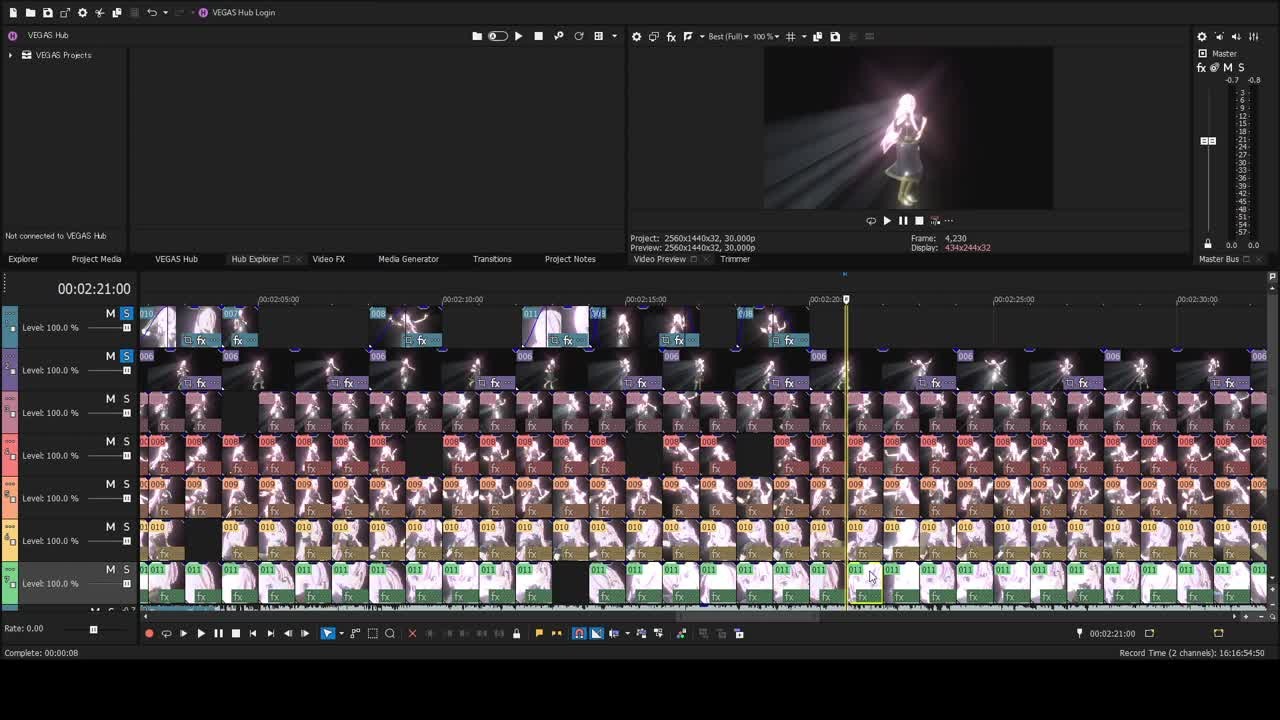Toggle auto preview switch in Hub Explorer toolbar
This screenshot has width=1280, height=720.
coord(497,36)
